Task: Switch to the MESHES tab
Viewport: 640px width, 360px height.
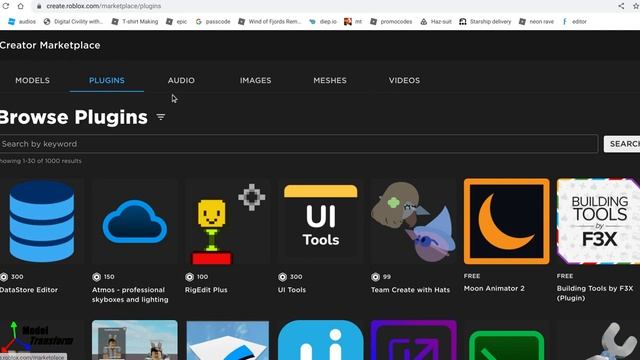Action: point(330,80)
